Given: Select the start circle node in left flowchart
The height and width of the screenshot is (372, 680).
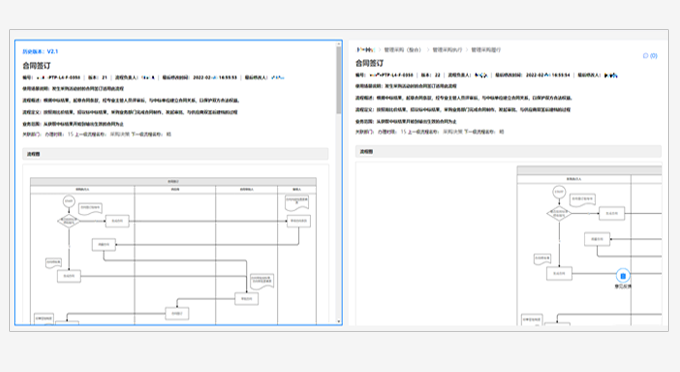Looking at the screenshot, I should tap(69, 201).
